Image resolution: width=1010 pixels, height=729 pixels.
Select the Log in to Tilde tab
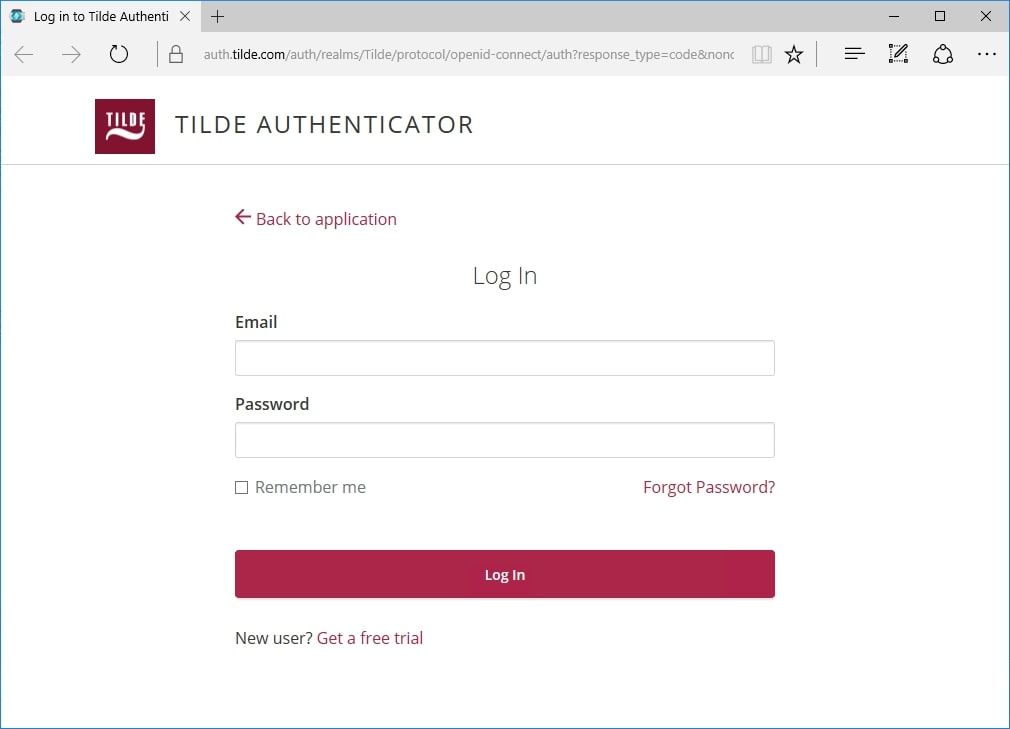(x=100, y=17)
